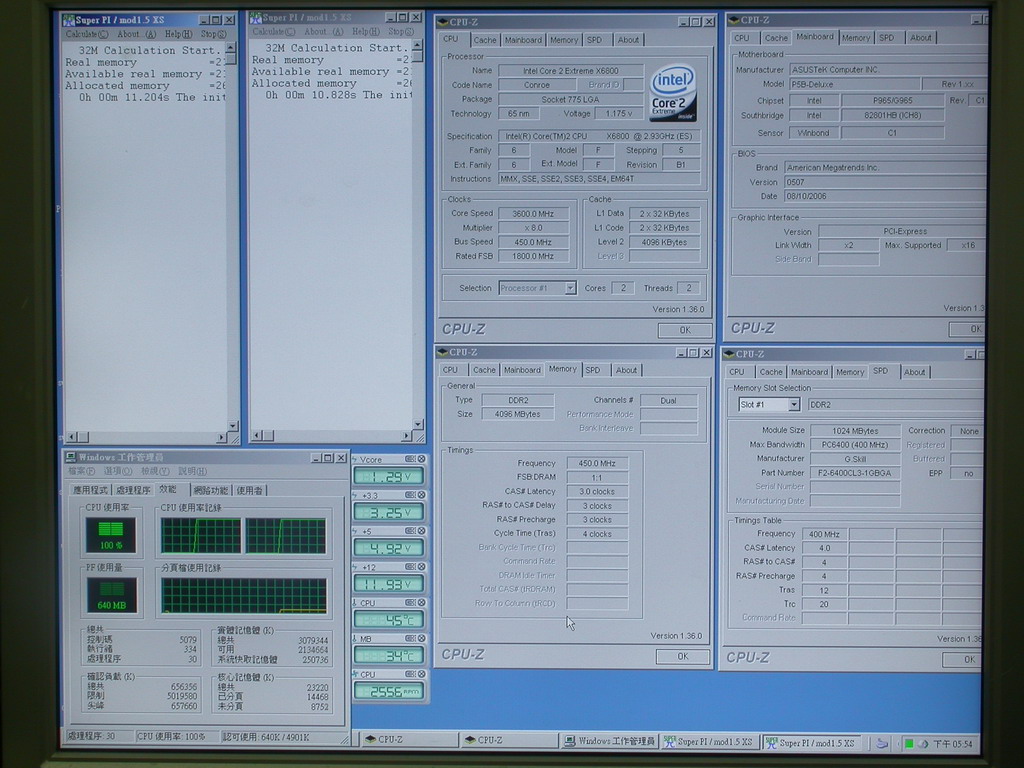Open settings icon on the Vcore monitor row
1024x768 pixels.
tap(410, 459)
